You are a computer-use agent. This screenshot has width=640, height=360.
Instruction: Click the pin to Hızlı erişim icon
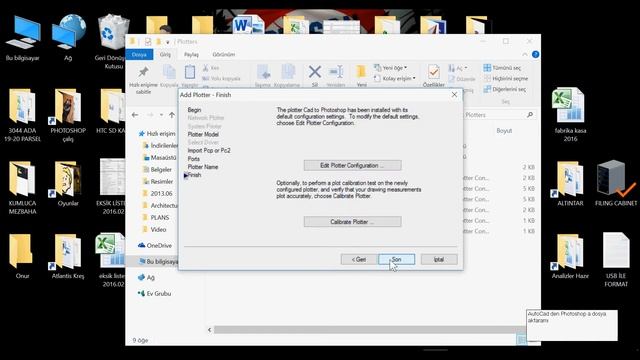point(143,73)
